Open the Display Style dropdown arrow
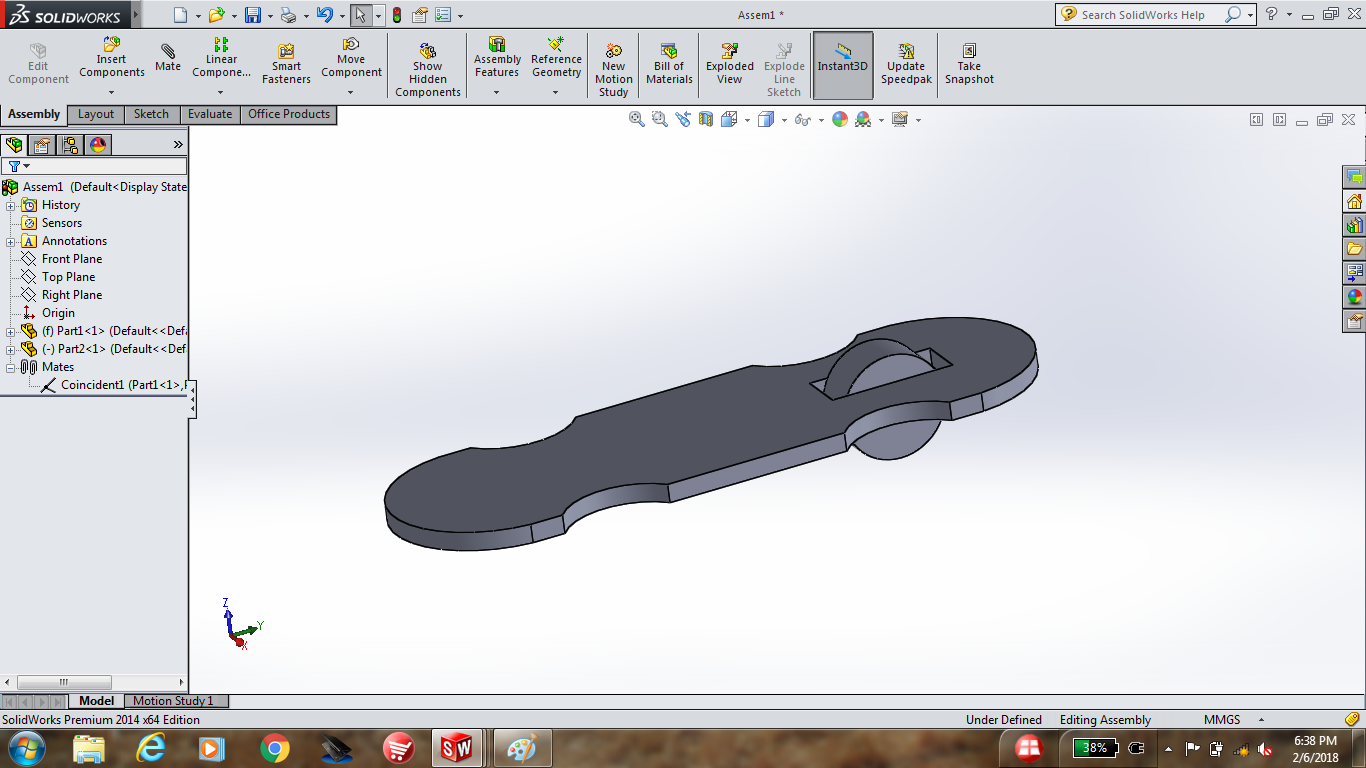This screenshot has height=768, width=1366. click(784, 120)
